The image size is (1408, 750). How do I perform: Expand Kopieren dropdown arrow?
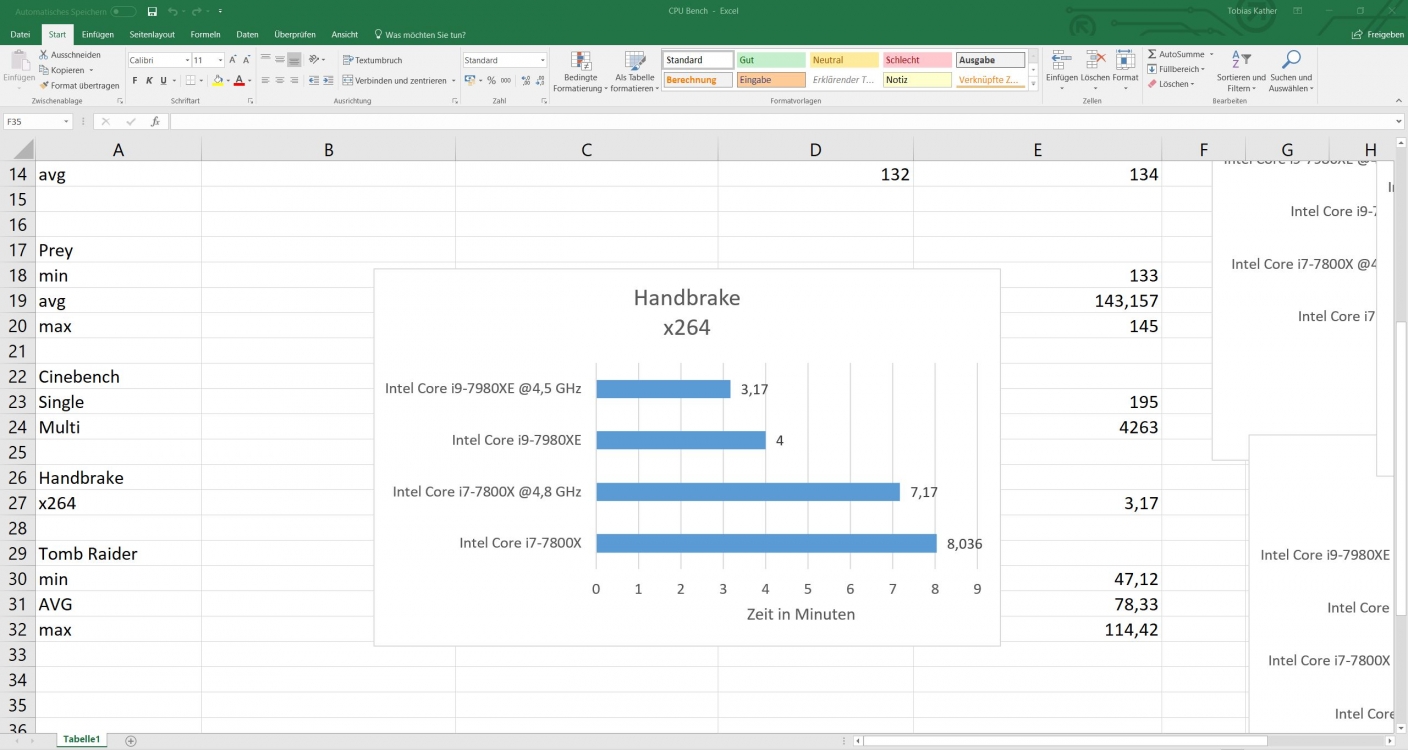tap(91, 71)
